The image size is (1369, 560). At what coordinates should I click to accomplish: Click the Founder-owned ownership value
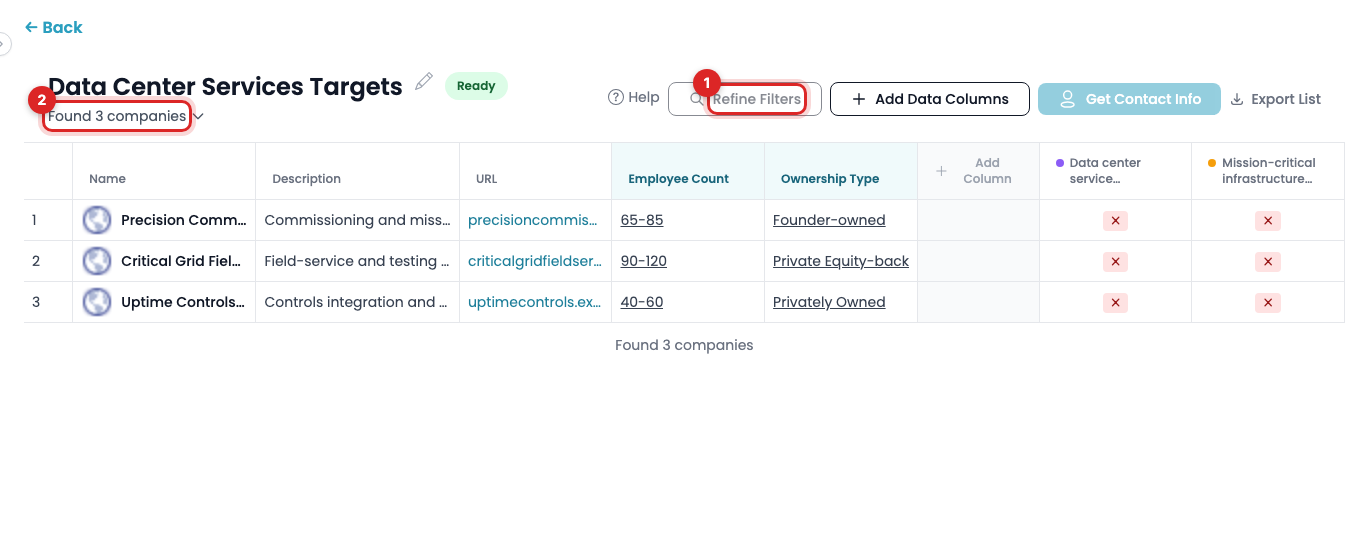coord(829,220)
